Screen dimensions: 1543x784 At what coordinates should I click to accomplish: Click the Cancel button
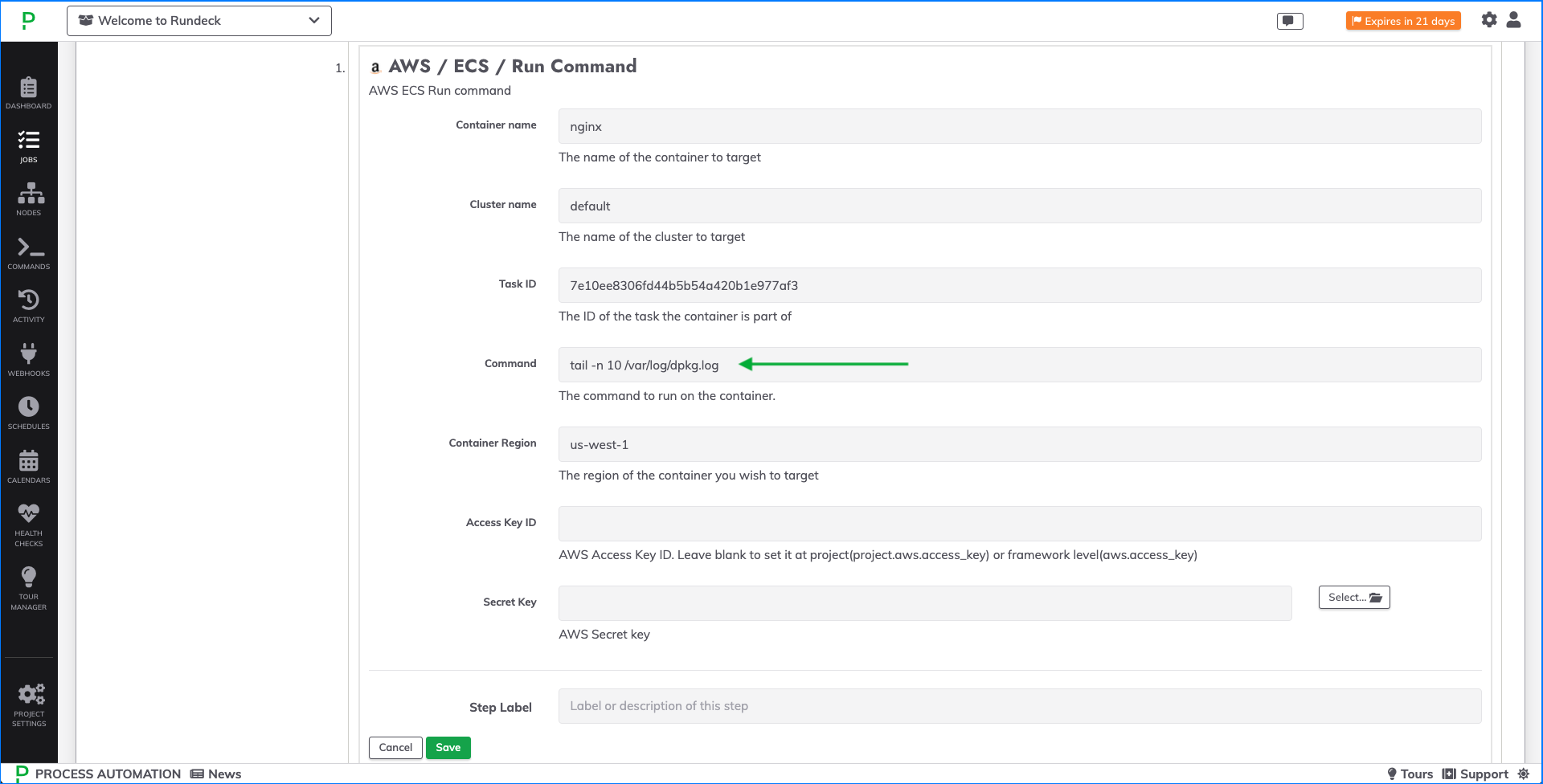click(395, 748)
